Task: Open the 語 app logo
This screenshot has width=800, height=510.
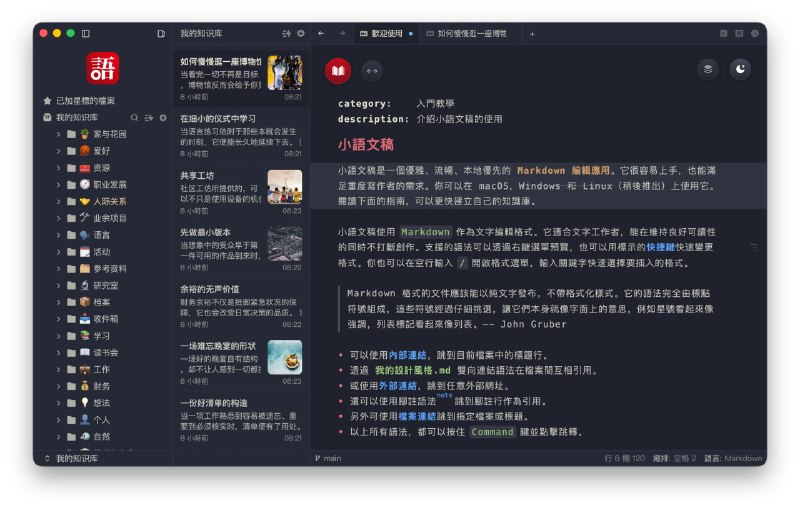Action: point(103,68)
